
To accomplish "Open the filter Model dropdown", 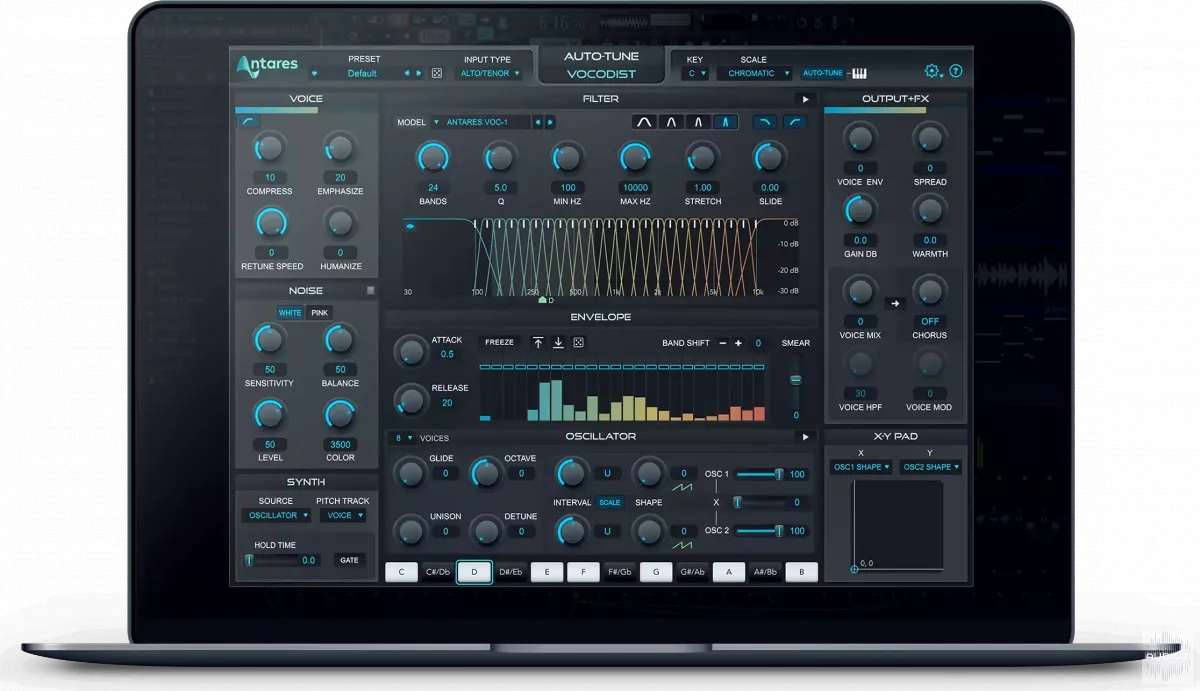I will pyautogui.click(x=481, y=122).
